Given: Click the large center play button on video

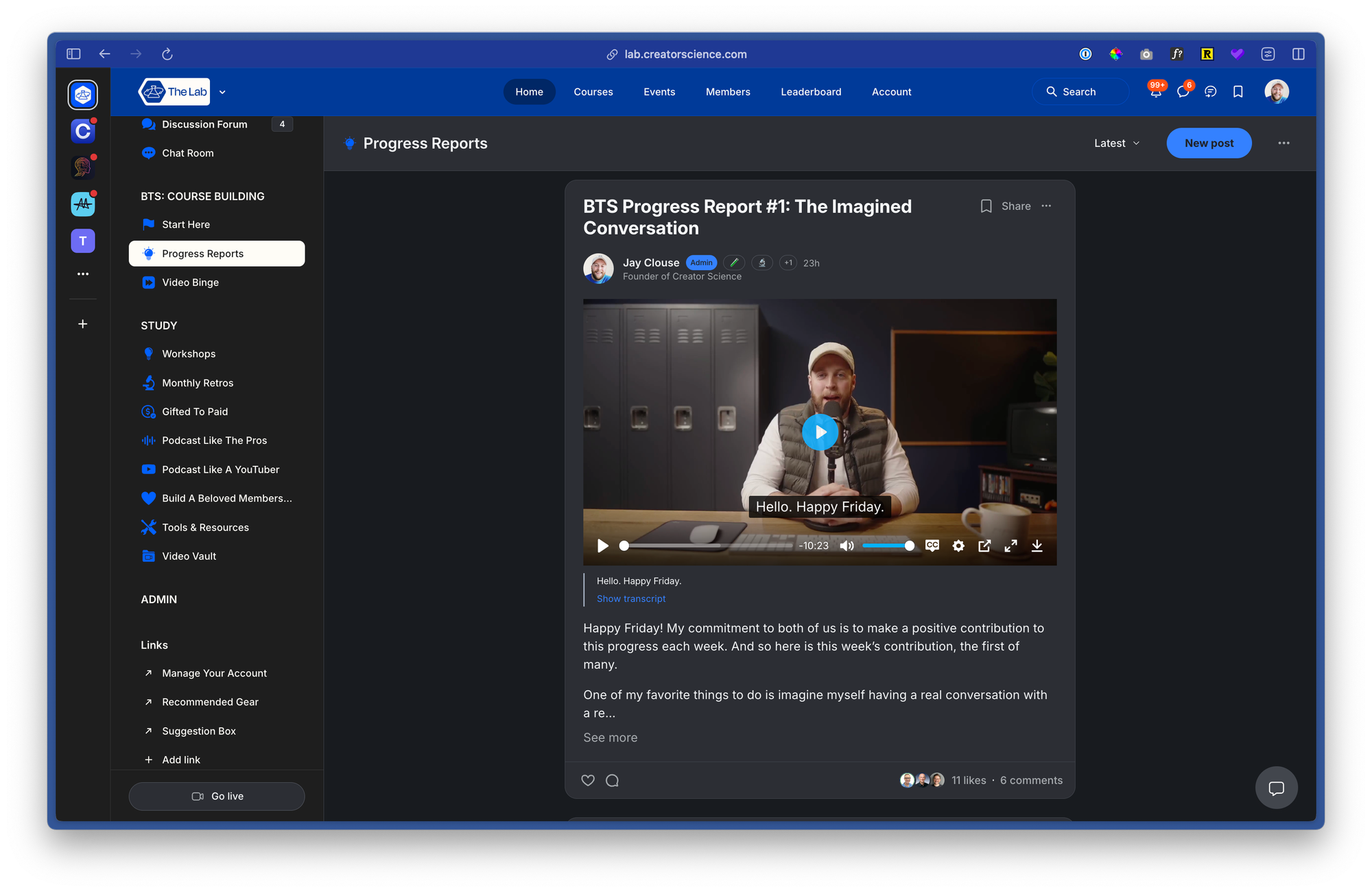Looking at the screenshot, I should [x=820, y=432].
